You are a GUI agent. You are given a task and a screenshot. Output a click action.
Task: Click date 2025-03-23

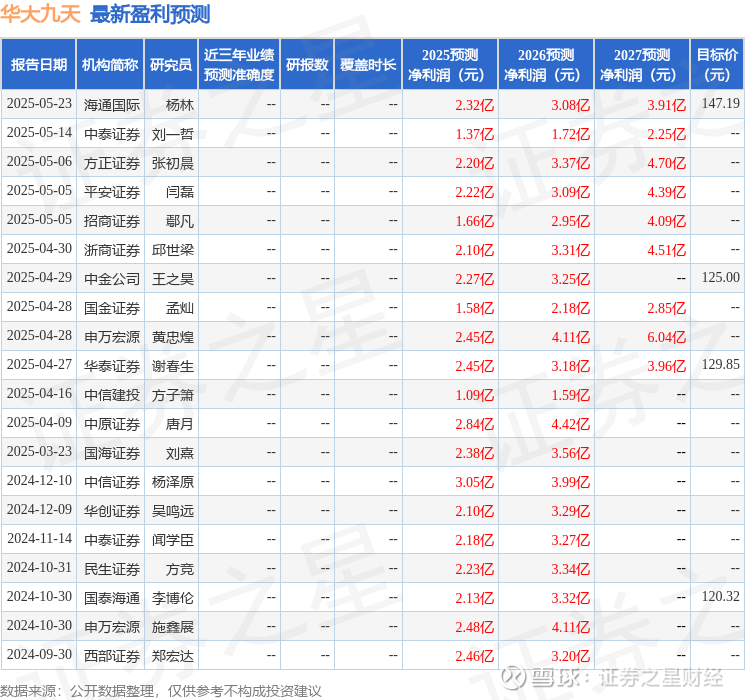(x=39, y=451)
